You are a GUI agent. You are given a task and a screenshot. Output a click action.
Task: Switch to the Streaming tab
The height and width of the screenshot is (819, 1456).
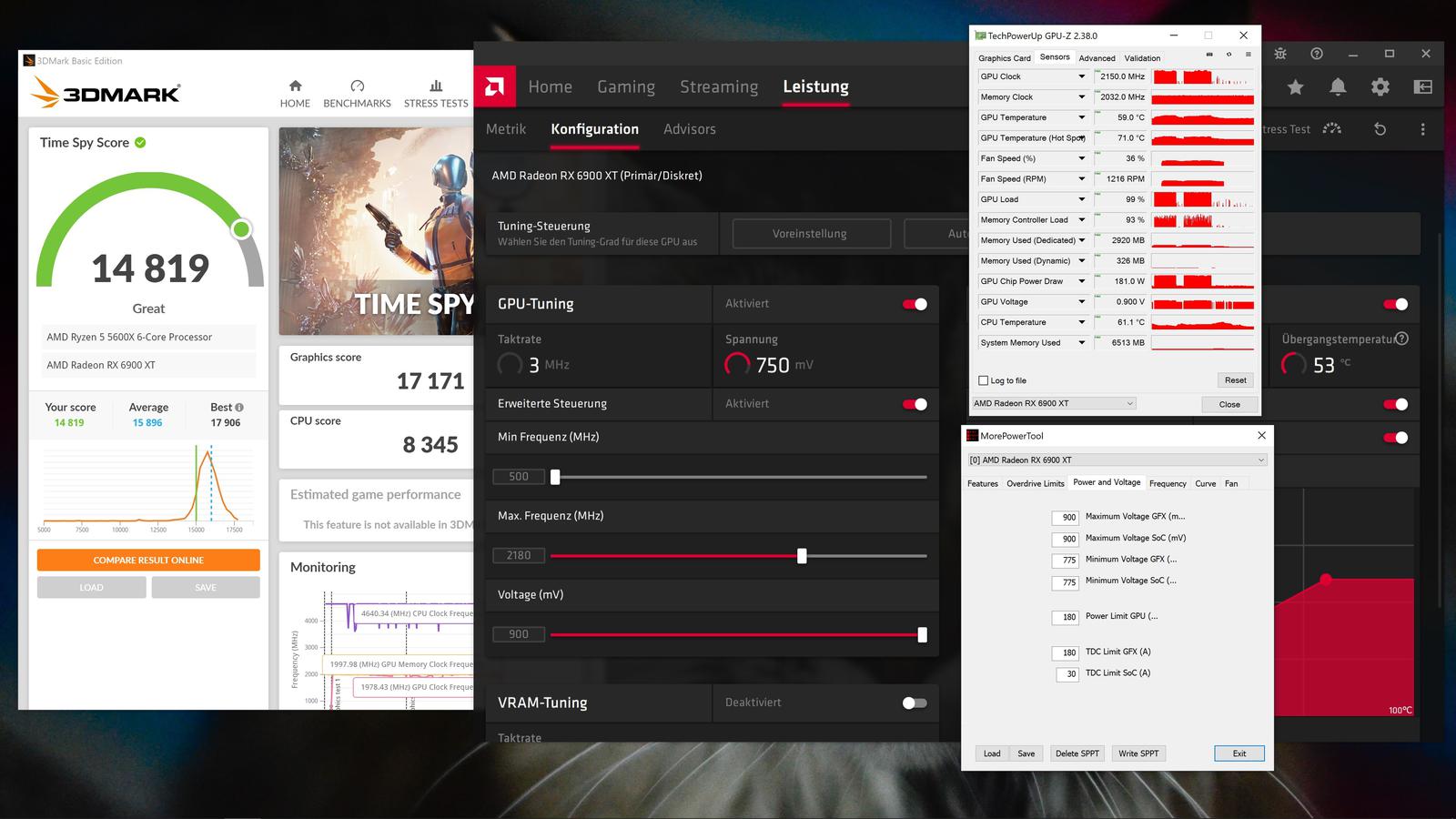click(719, 86)
